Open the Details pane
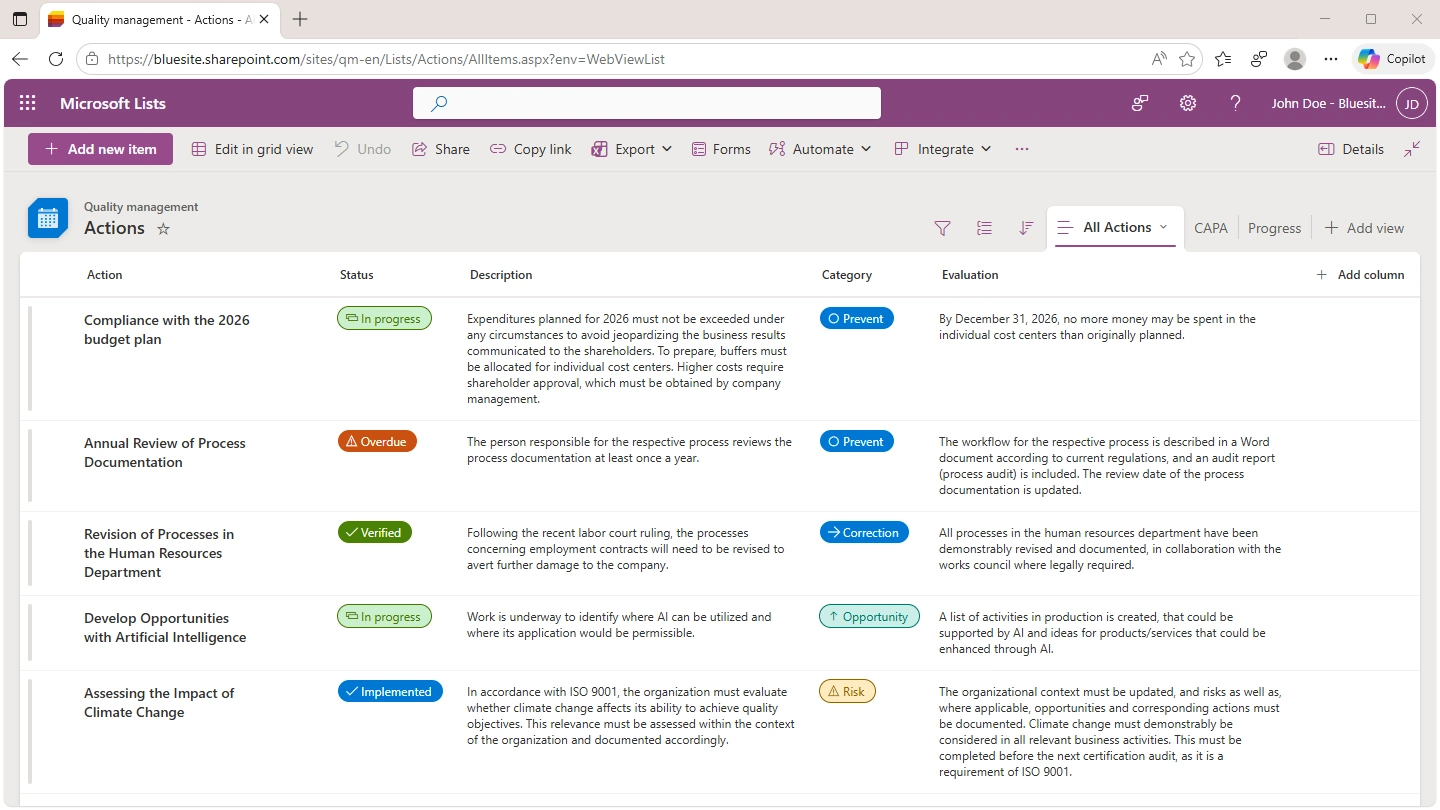 coord(1351,149)
